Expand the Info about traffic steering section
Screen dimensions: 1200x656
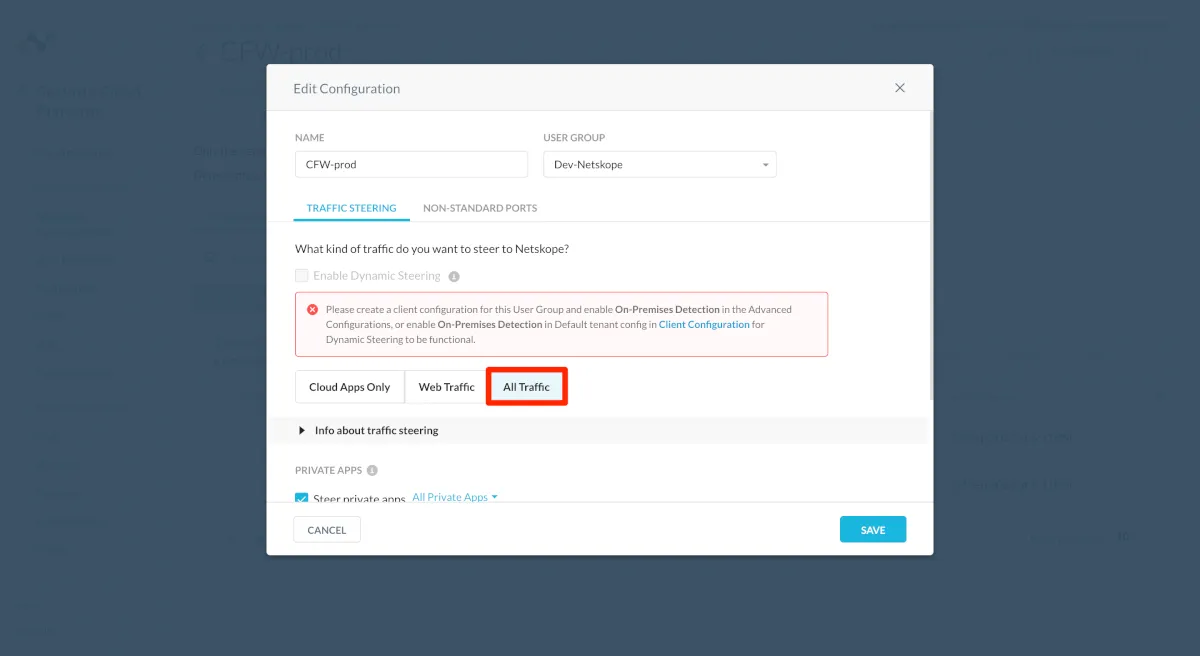(302, 431)
